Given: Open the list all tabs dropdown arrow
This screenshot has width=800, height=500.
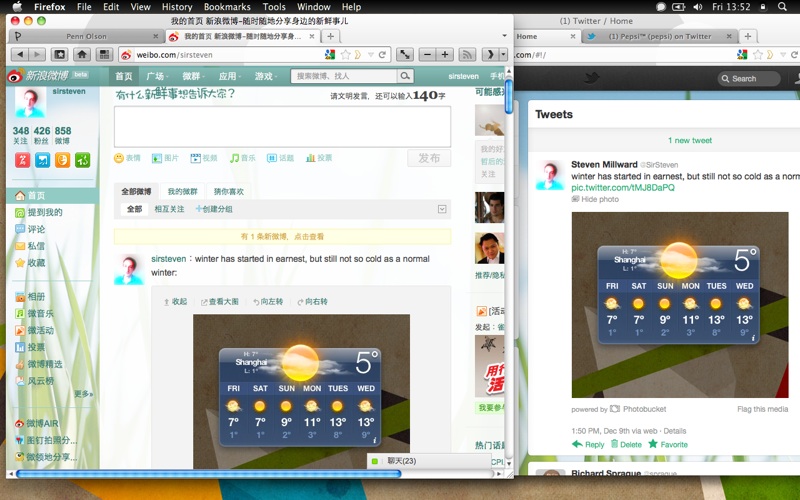Looking at the screenshot, I should coord(505,36).
